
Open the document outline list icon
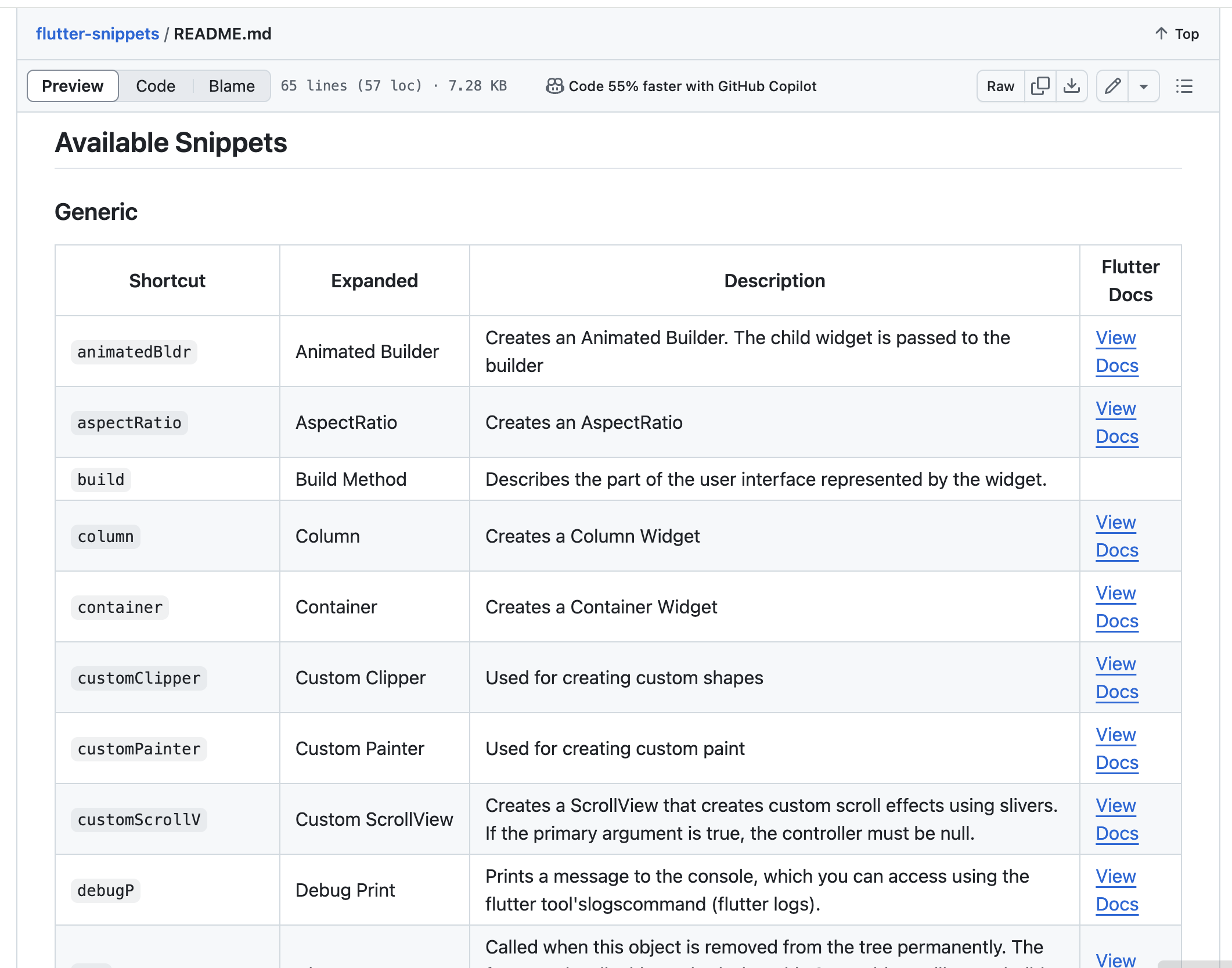tap(1184, 86)
